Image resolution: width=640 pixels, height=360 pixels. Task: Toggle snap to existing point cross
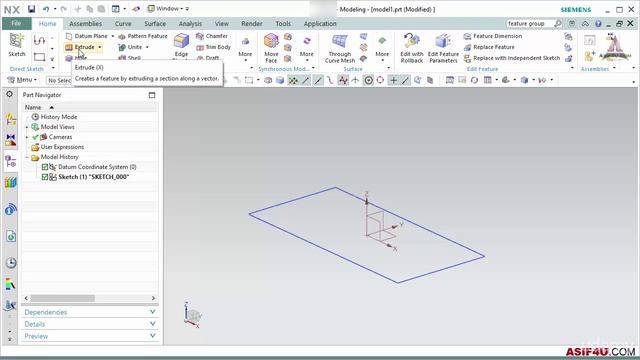point(393,80)
